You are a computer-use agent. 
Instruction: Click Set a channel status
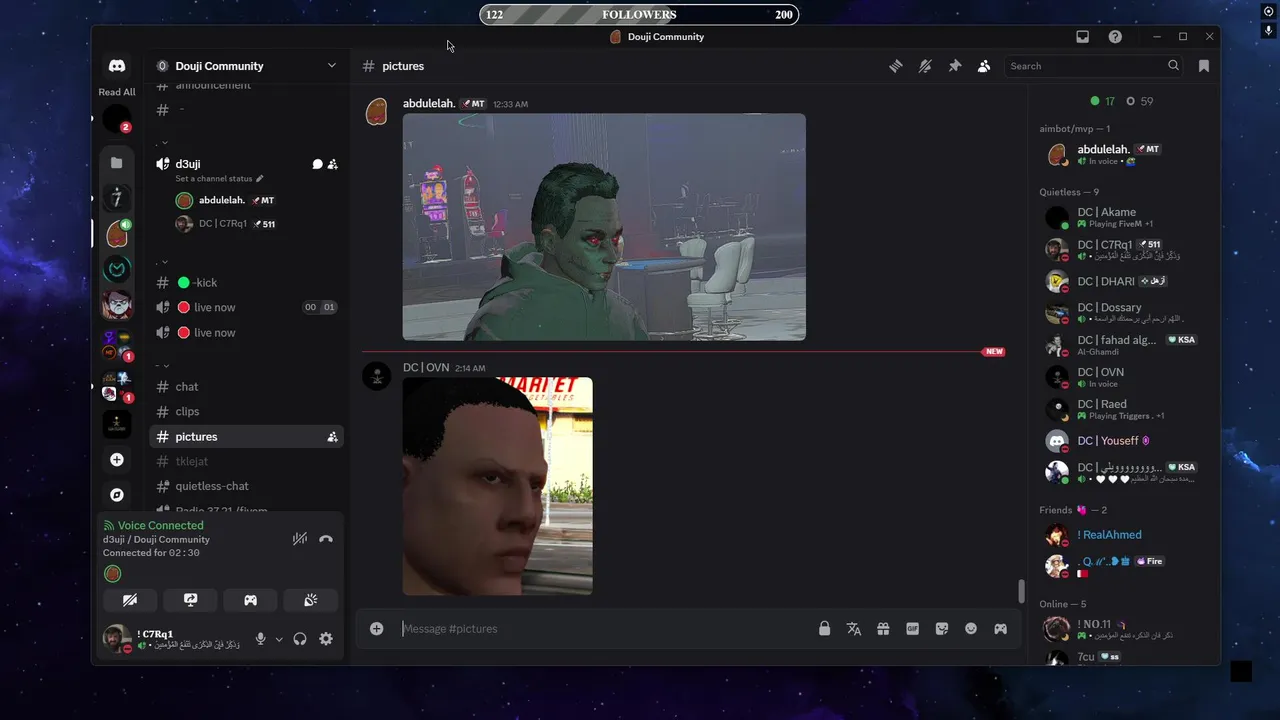point(219,179)
